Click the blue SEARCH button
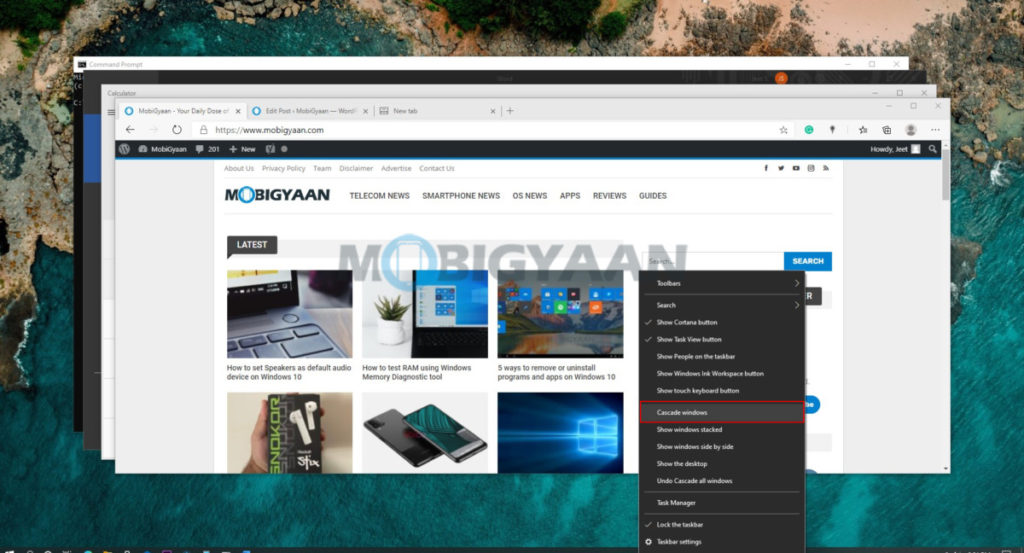 click(x=808, y=261)
